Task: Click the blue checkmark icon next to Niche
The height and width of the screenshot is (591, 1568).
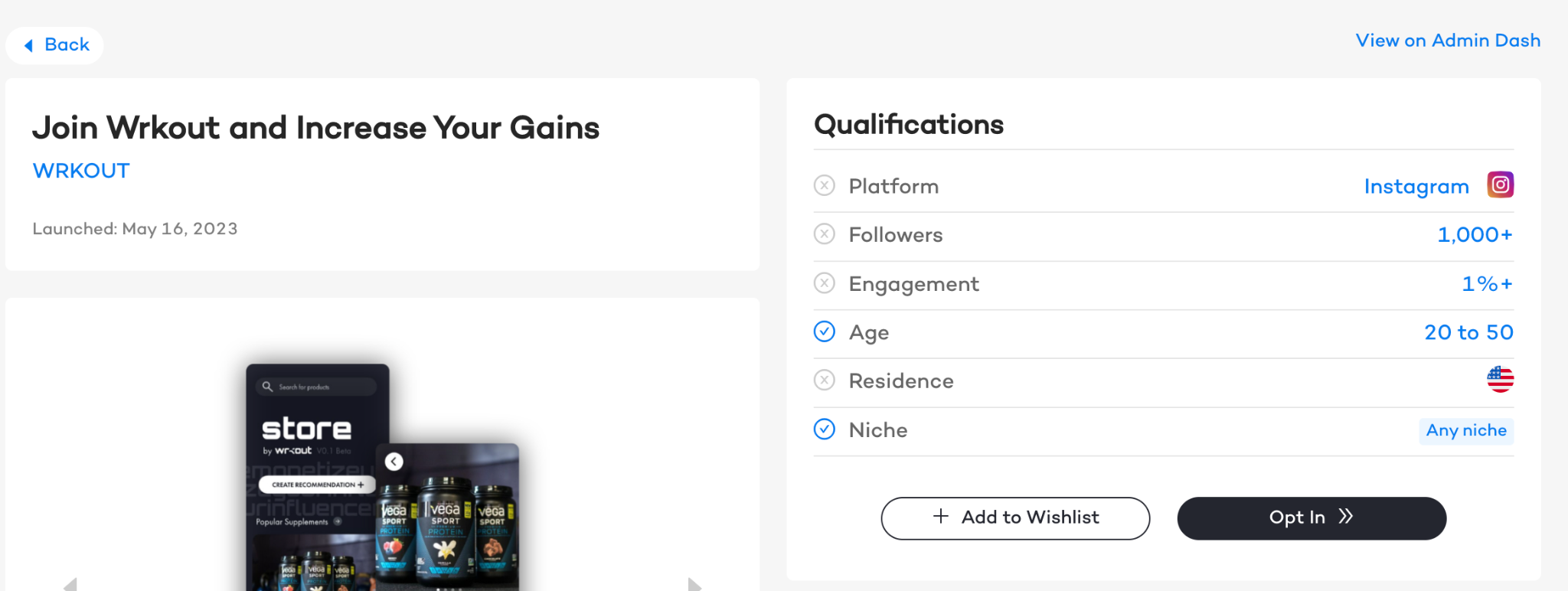Action: [823, 429]
